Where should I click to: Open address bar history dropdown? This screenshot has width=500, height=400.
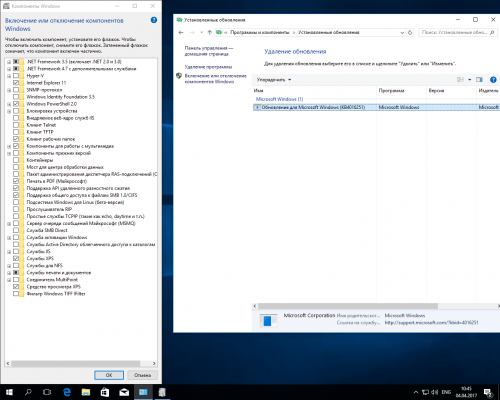click(x=402, y=32)
